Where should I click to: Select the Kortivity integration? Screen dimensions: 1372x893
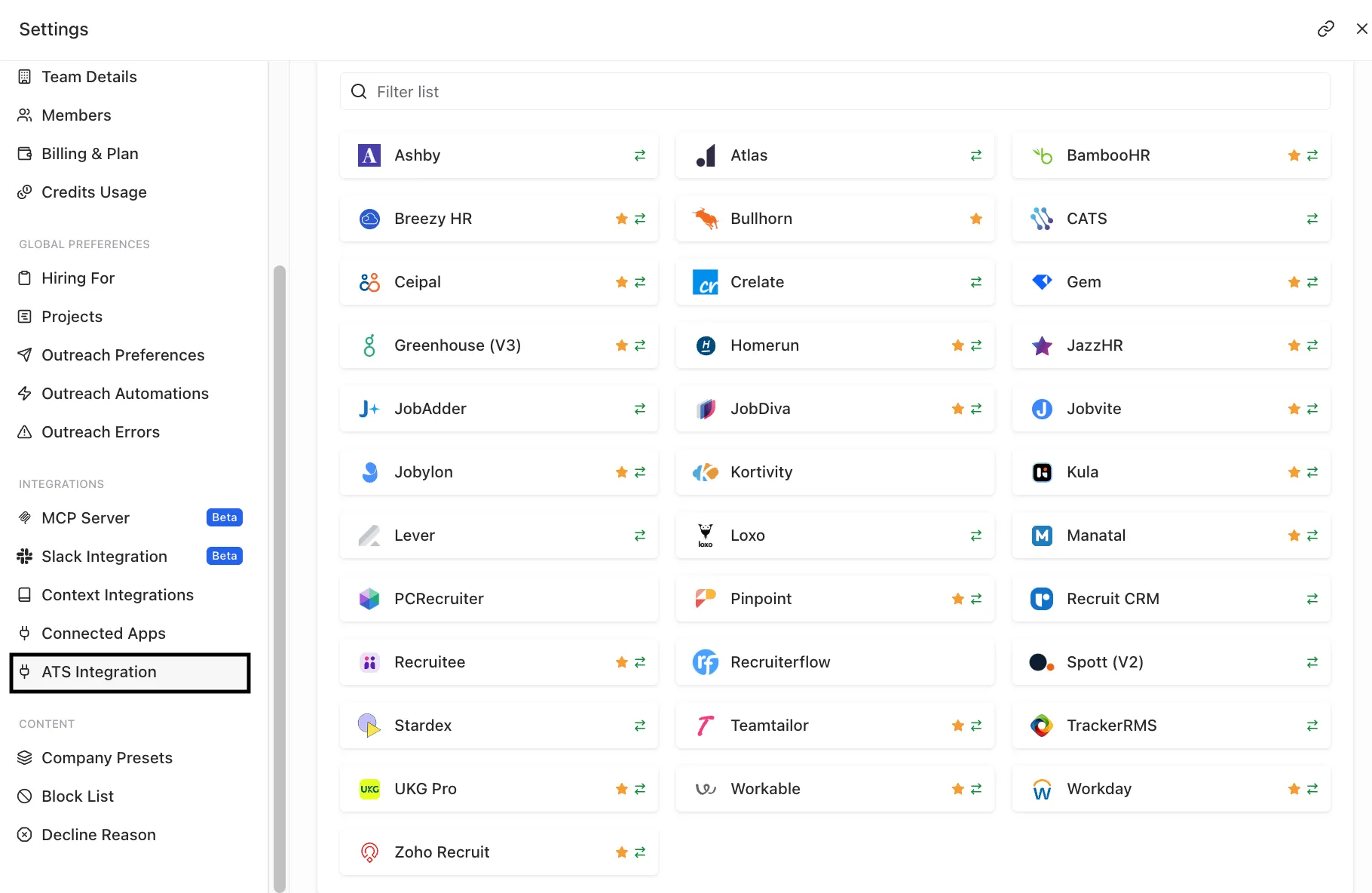[x=835, y=472]
